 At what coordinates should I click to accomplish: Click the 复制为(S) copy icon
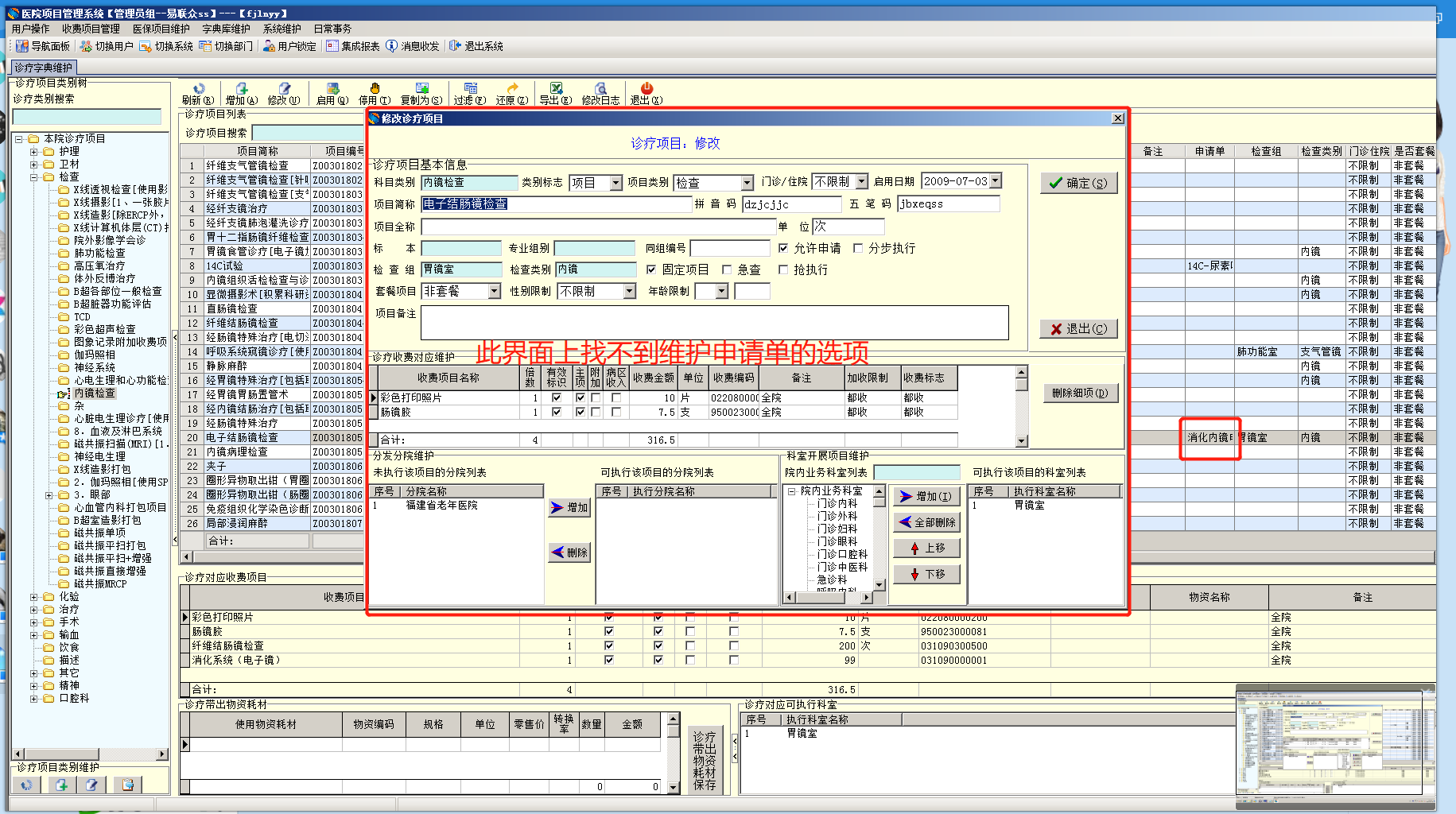point(421,88)
